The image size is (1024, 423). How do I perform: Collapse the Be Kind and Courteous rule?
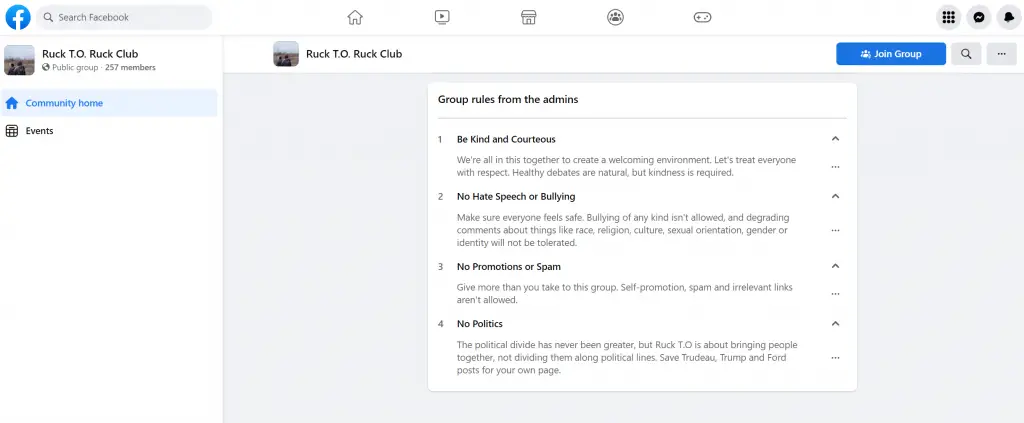[835, 139]
